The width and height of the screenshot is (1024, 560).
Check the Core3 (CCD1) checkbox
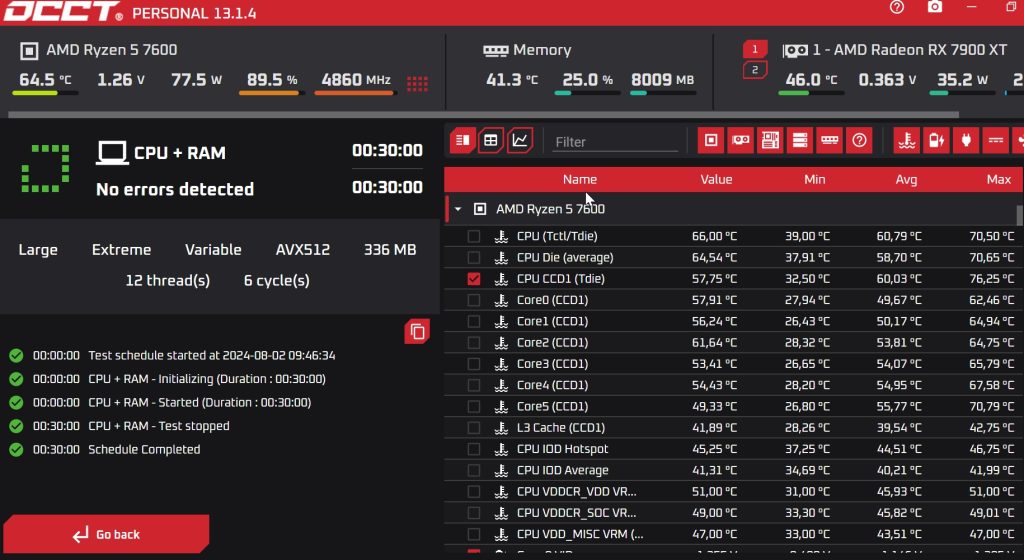coord(473,364)
